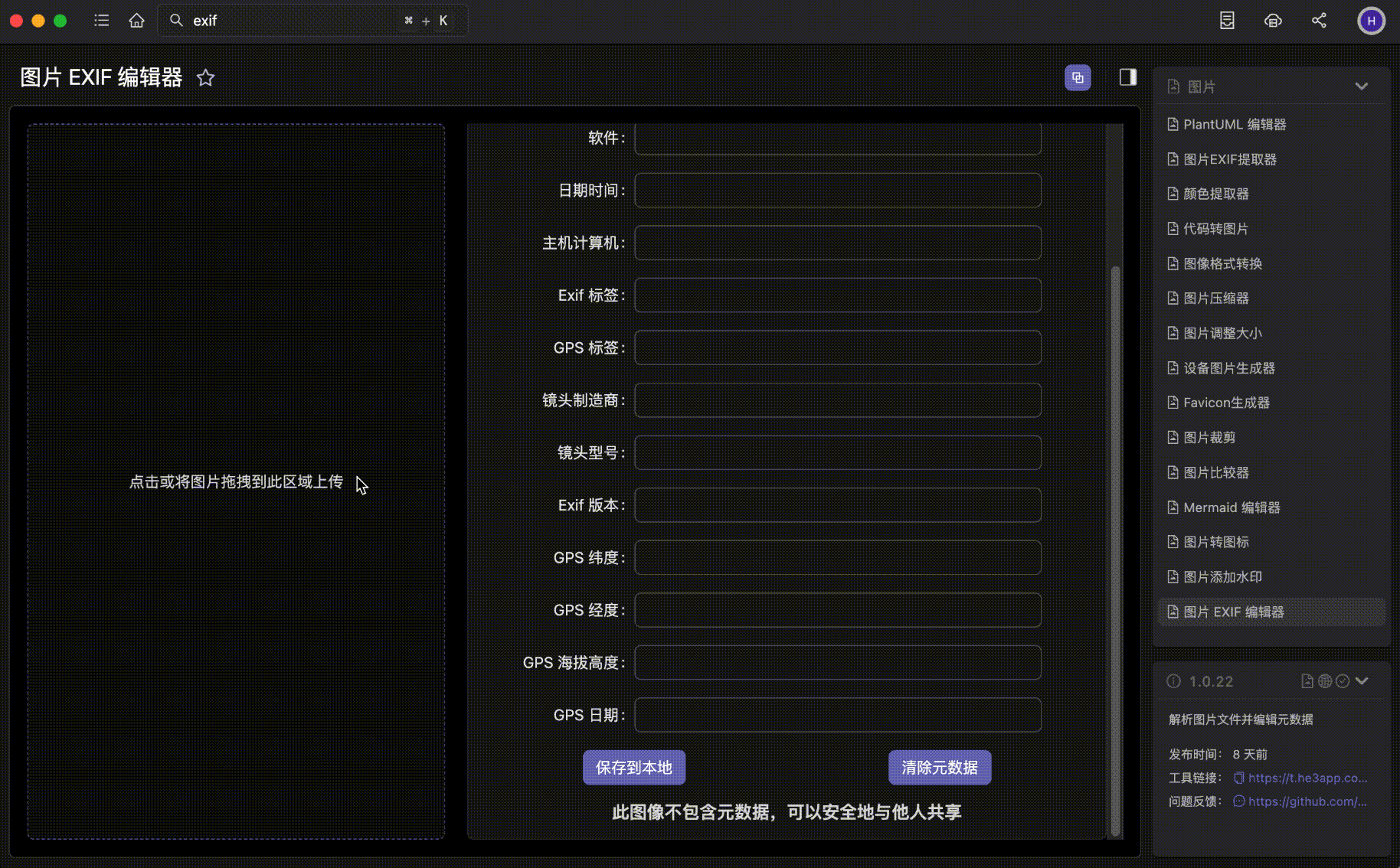The image size is (1400, 868).
Task: Click the share icon in the top bar
Action: (x=1319, y=21)
